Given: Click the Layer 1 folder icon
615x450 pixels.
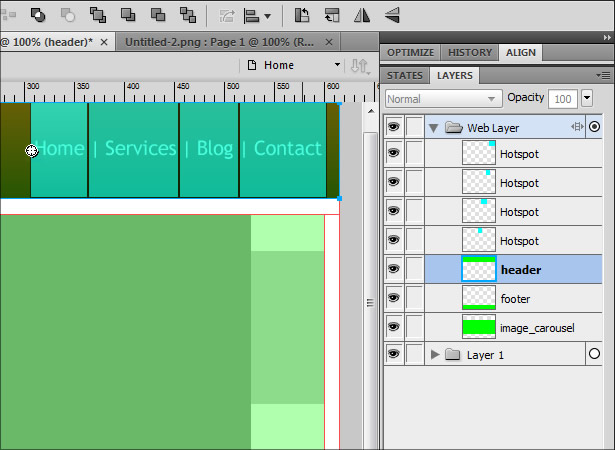Looking at the screenshot, I should tap(452, 355).
